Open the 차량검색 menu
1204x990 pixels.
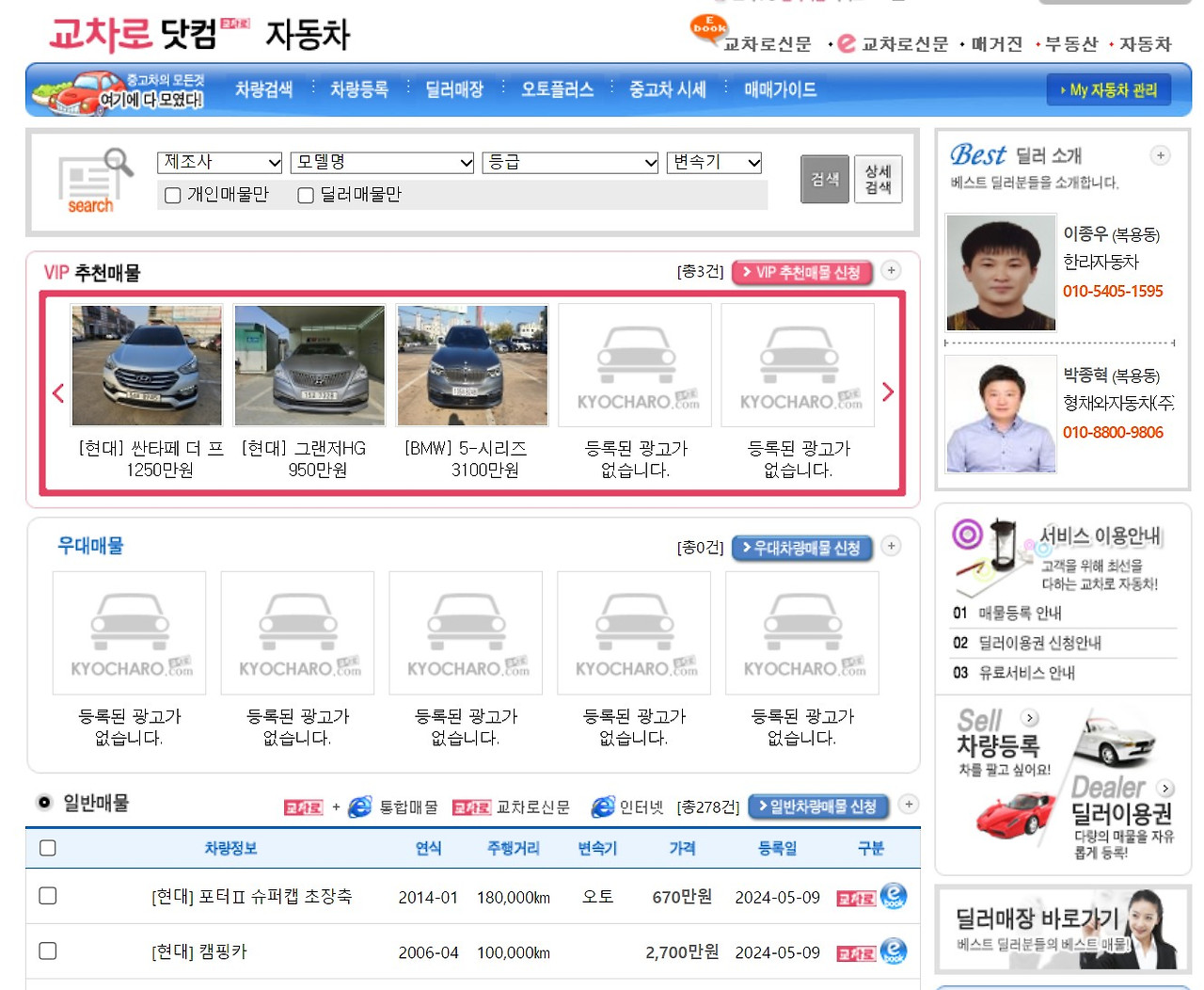[264, 89]
